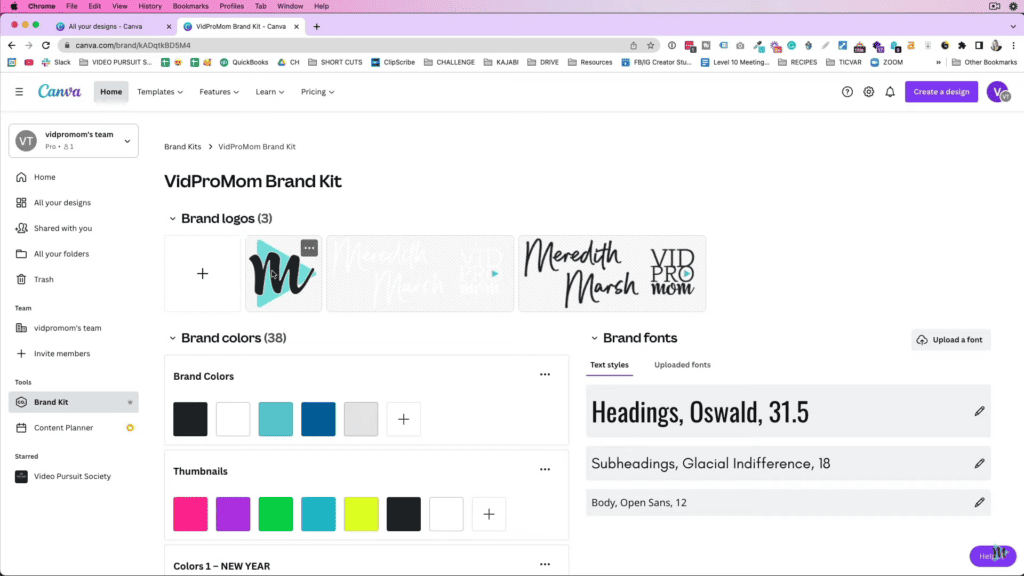Click Invite members
Image resolution: width=1024 pixels, height=576 pixels.
[x=62, y=353]
